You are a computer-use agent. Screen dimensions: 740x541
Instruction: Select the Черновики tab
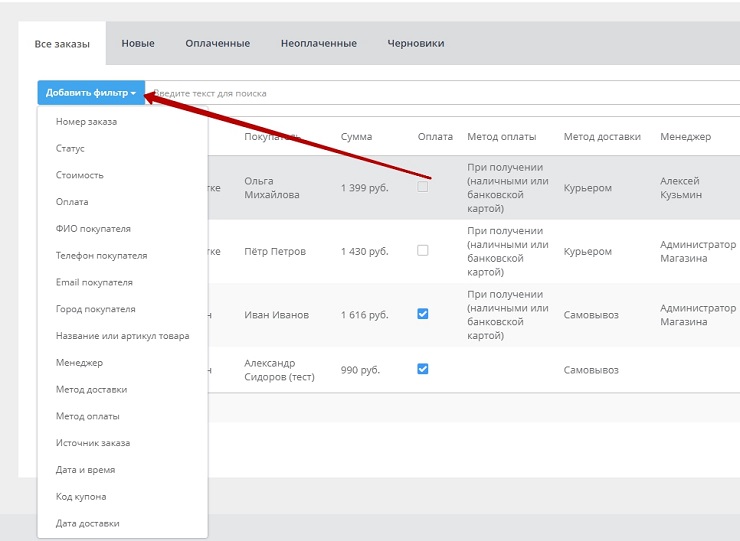coord(416,44)
